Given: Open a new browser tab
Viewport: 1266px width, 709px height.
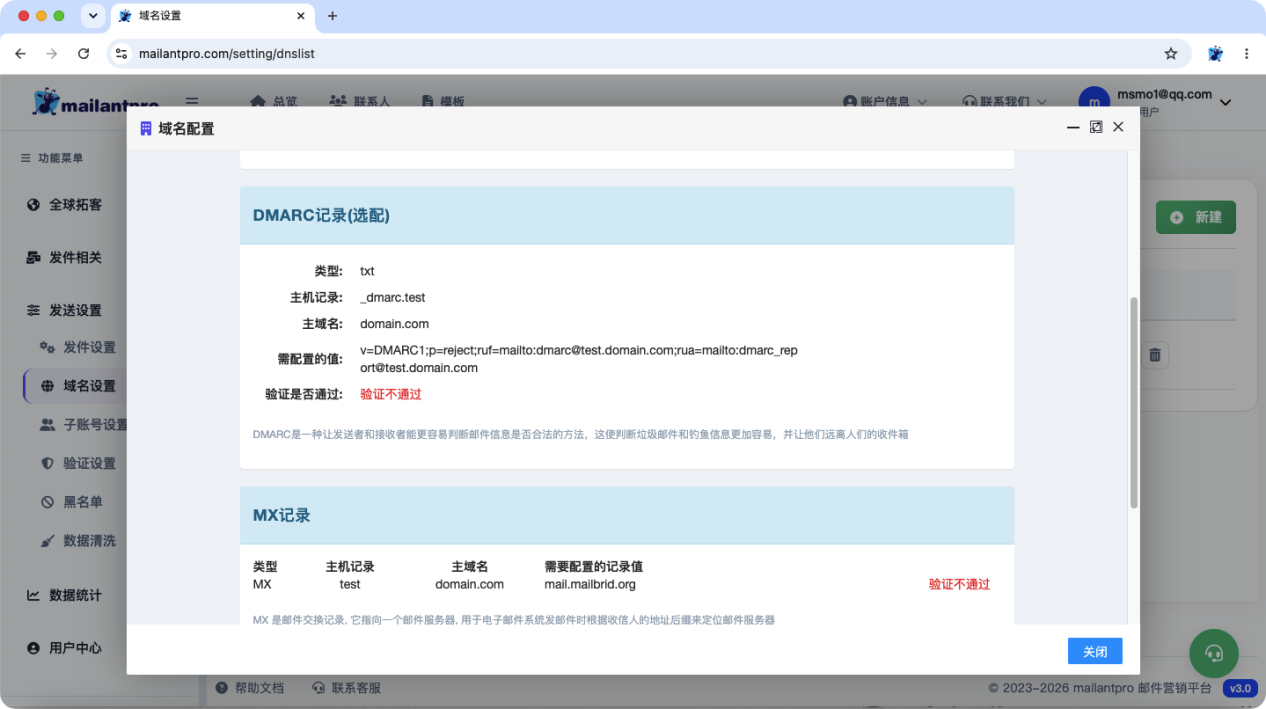Looking at the screenshot, I should (x=333, y=16).
